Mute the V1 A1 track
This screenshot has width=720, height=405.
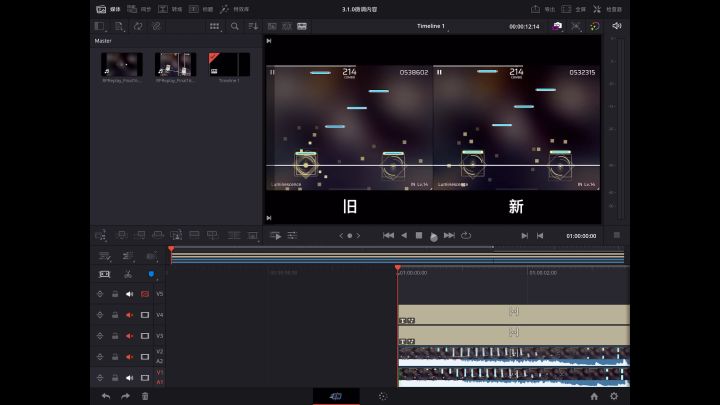[x=129, y=378]
